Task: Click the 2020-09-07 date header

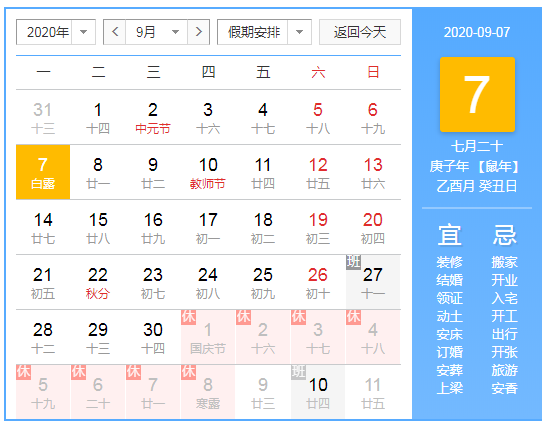Action: [477, 32]
